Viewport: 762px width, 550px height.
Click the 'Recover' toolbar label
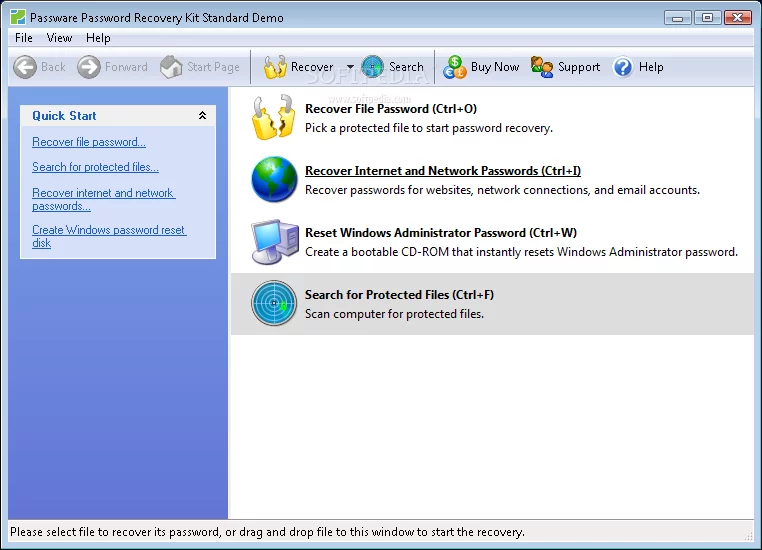coord(312,67)
